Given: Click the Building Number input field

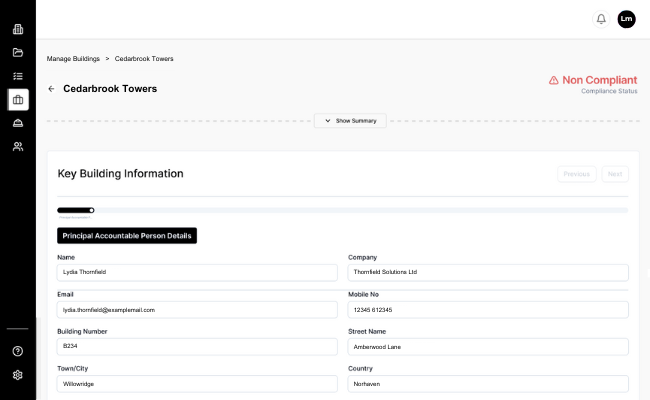Looking at the screenshot, I should pos(197,347).
